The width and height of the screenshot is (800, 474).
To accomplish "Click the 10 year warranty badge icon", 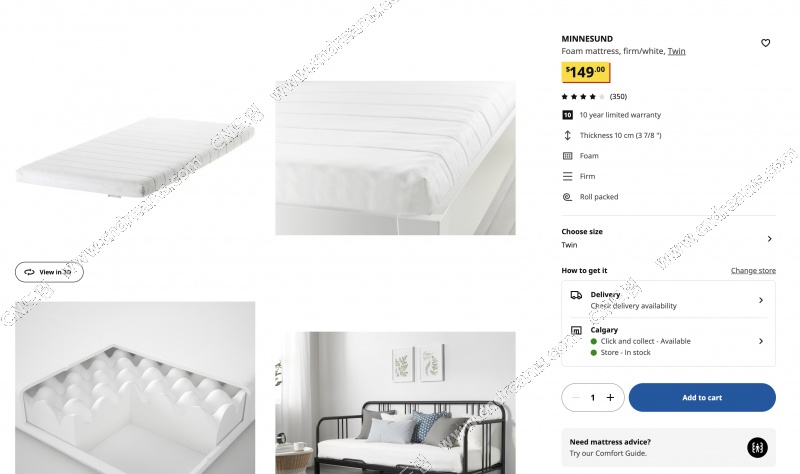I will point(567,115).
